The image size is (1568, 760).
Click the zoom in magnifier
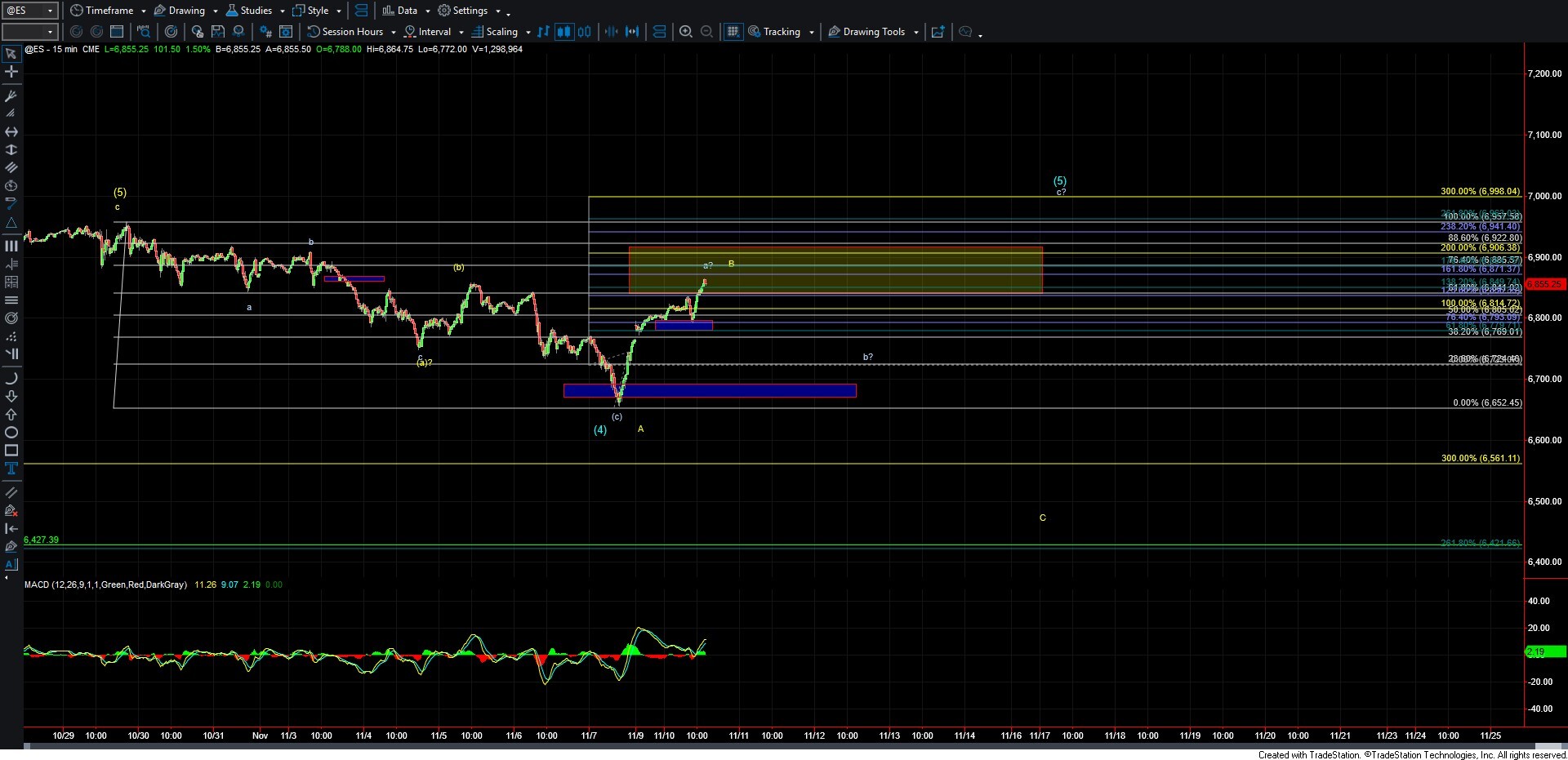click(x=686, y=32)
